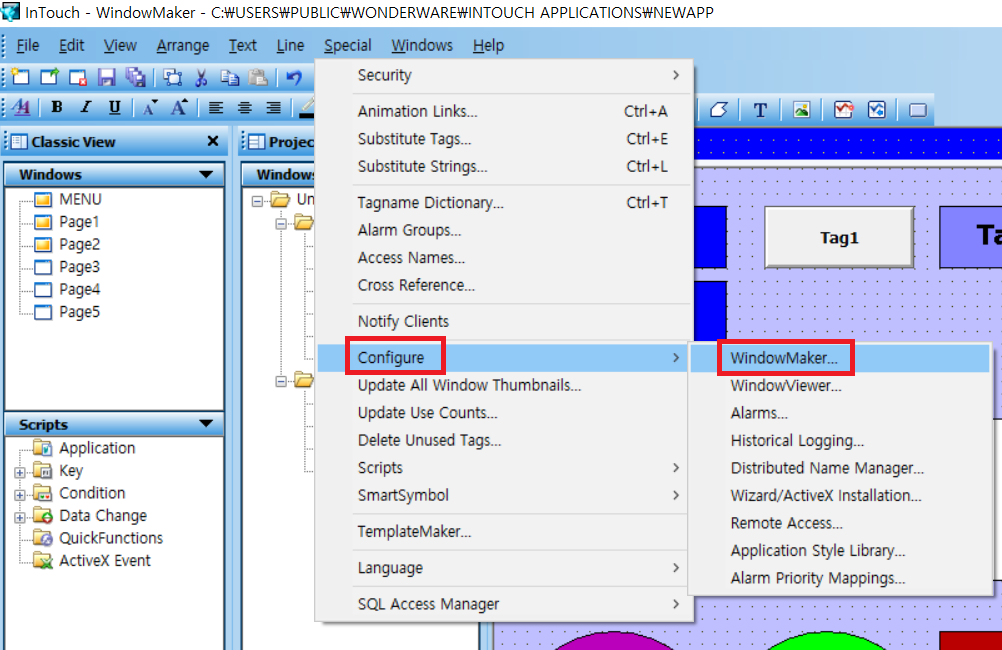
Task: Align text left
Action: (216, 107)
